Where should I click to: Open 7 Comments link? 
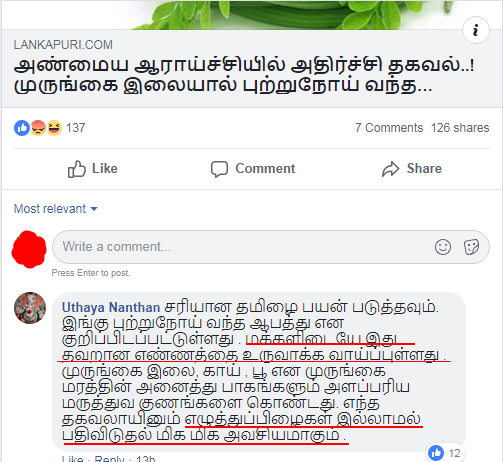click(389, 128)
